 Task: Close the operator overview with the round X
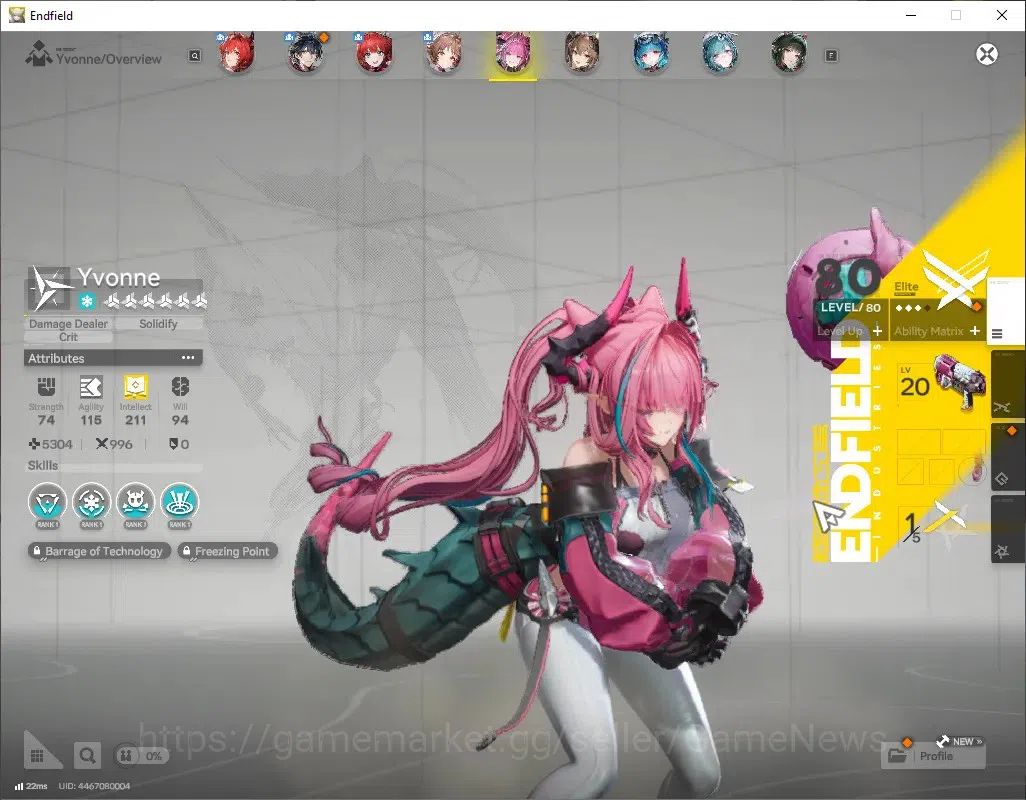[987, 54]
